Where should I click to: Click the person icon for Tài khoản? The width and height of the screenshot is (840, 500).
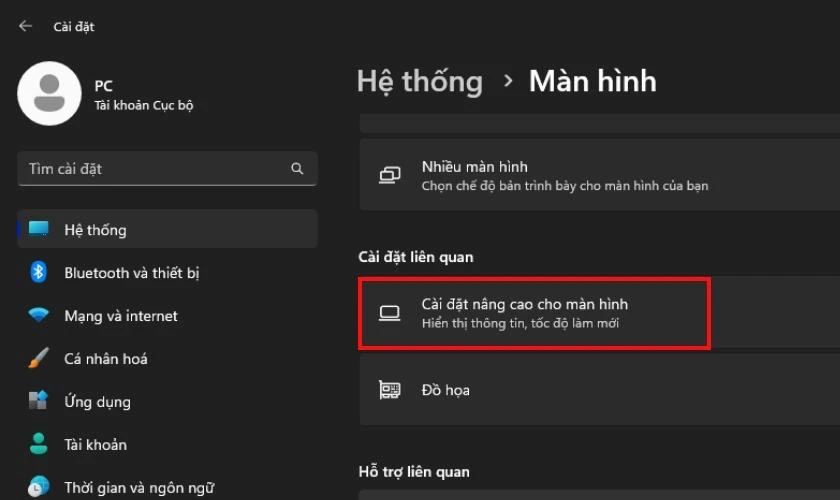point(38,444)
